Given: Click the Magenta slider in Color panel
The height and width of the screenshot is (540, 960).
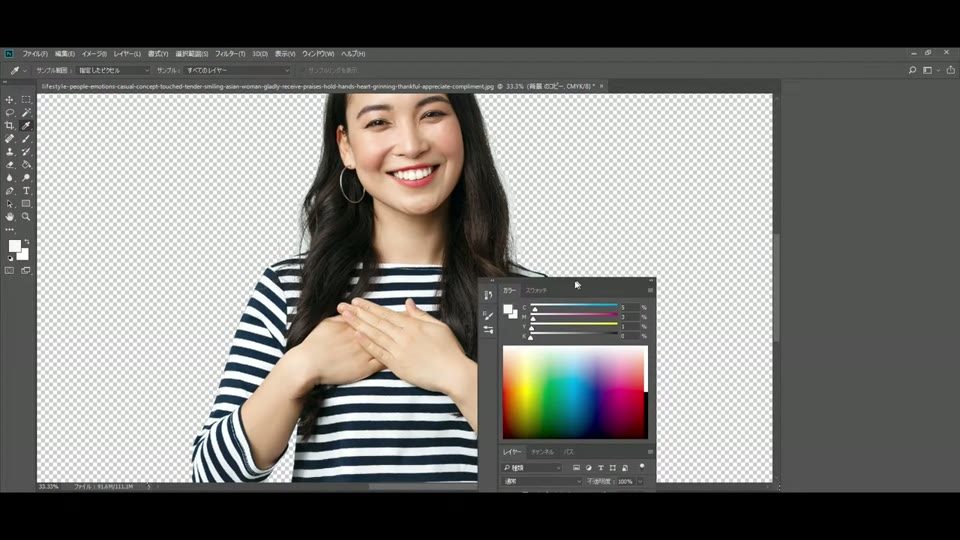Looking at the screenshot, I should [574, 316].
